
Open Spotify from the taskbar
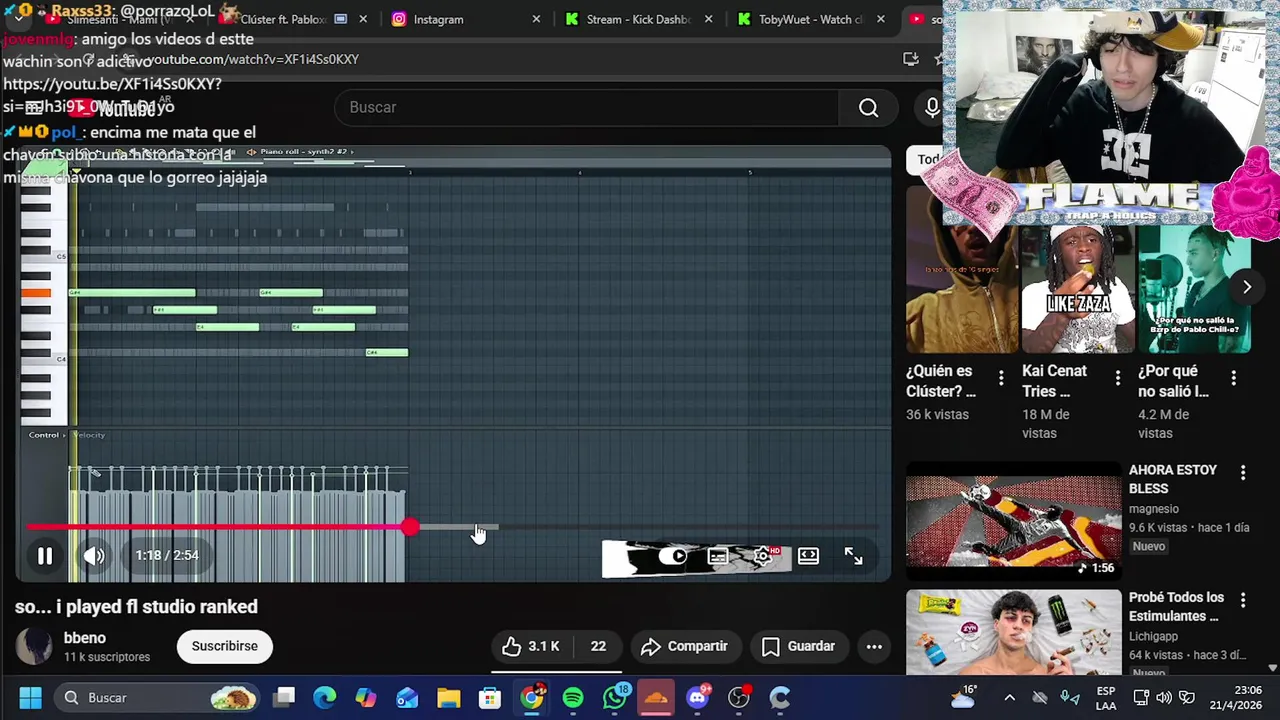[x=573, y=698]
